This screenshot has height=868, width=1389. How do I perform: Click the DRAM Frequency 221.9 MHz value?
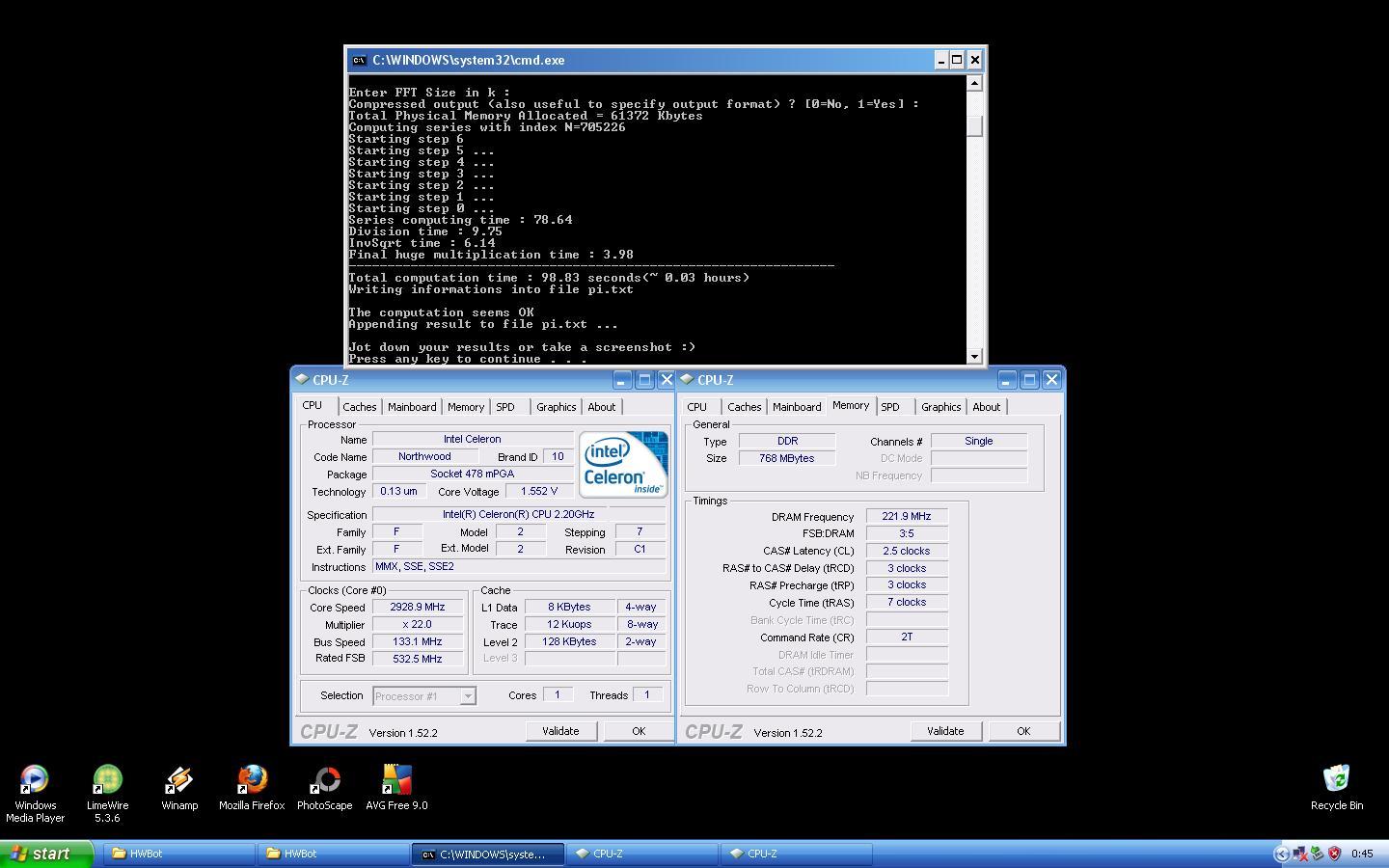point(907,516)
